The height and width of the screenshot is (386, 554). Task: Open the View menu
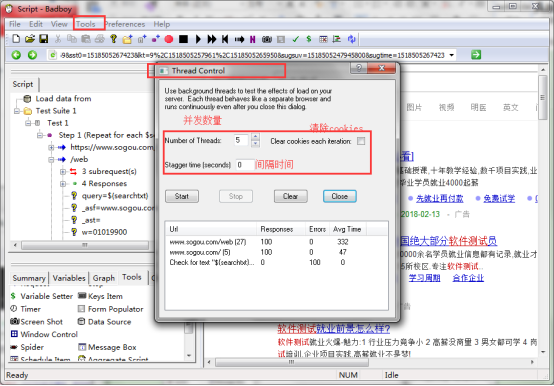(x=59, y=24)
